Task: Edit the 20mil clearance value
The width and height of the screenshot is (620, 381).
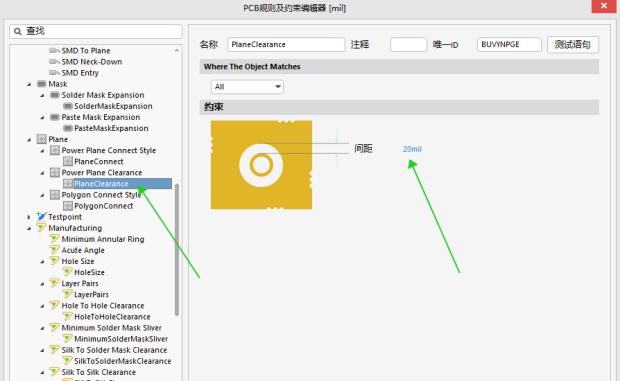Action: 412,149
